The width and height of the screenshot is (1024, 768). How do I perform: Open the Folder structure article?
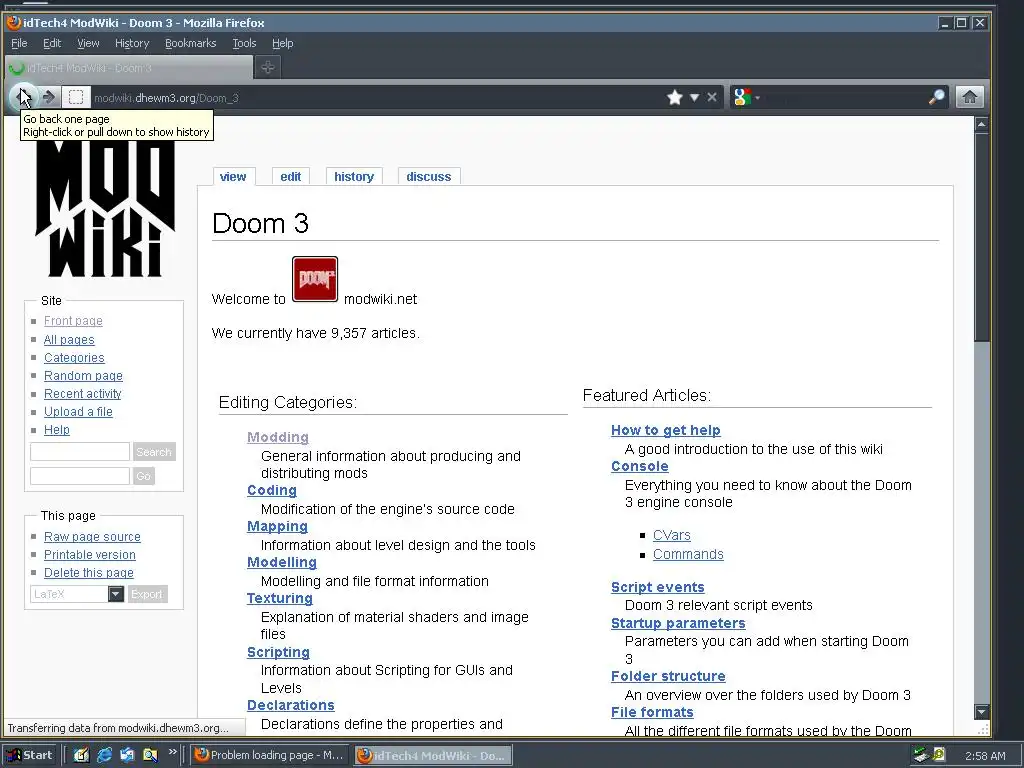point(668,676)
